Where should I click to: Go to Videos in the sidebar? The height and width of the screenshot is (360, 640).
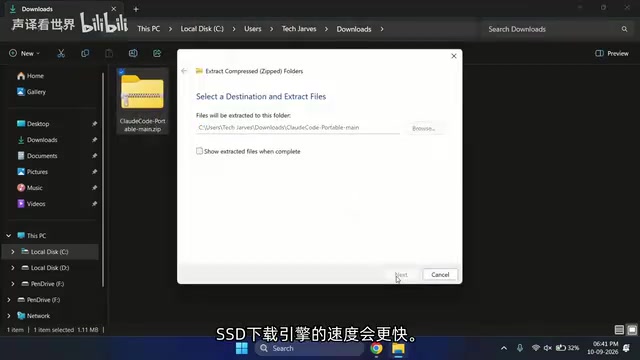point(31,204)
